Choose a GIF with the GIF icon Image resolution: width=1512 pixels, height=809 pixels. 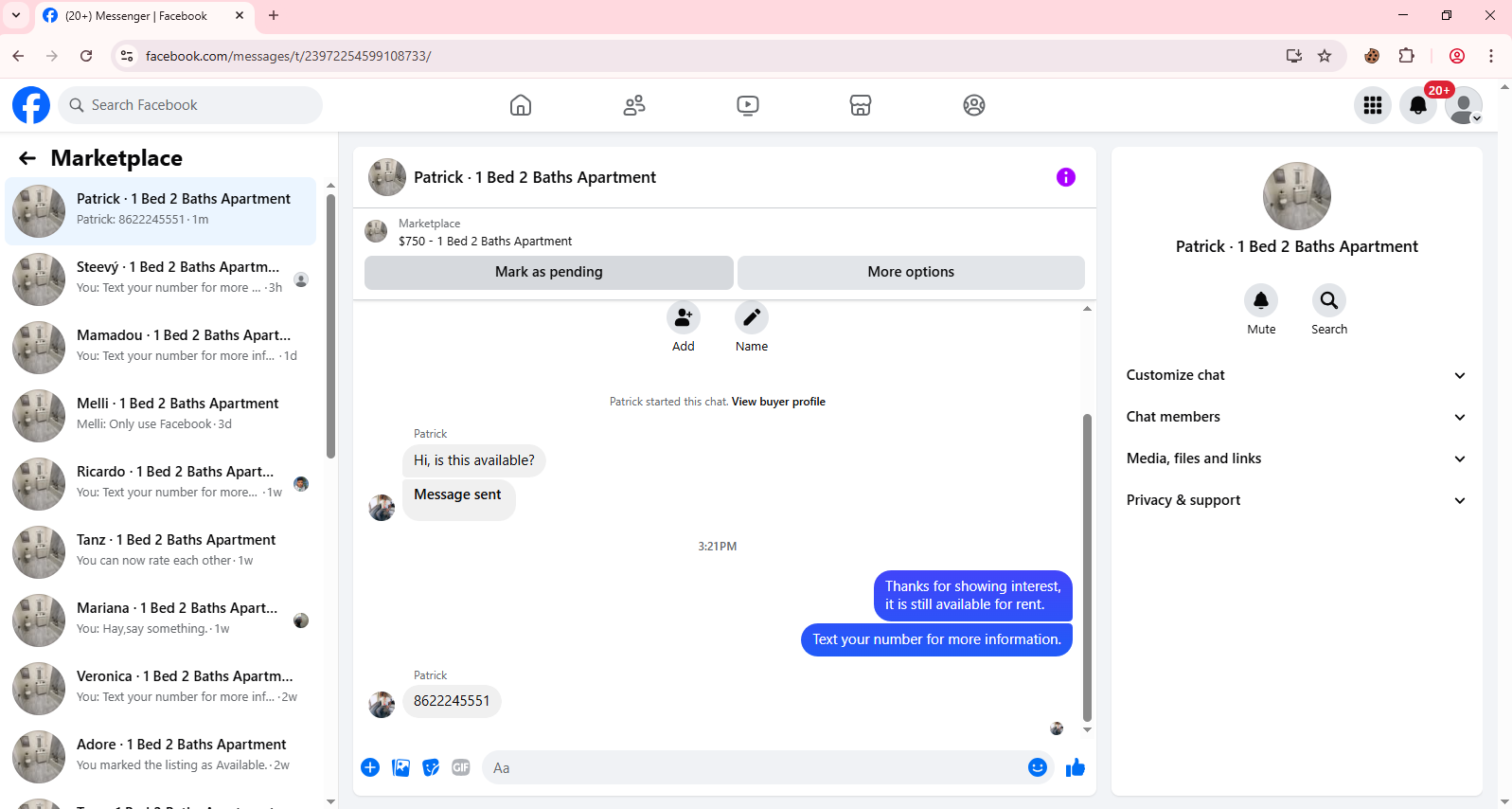[461, 767]
